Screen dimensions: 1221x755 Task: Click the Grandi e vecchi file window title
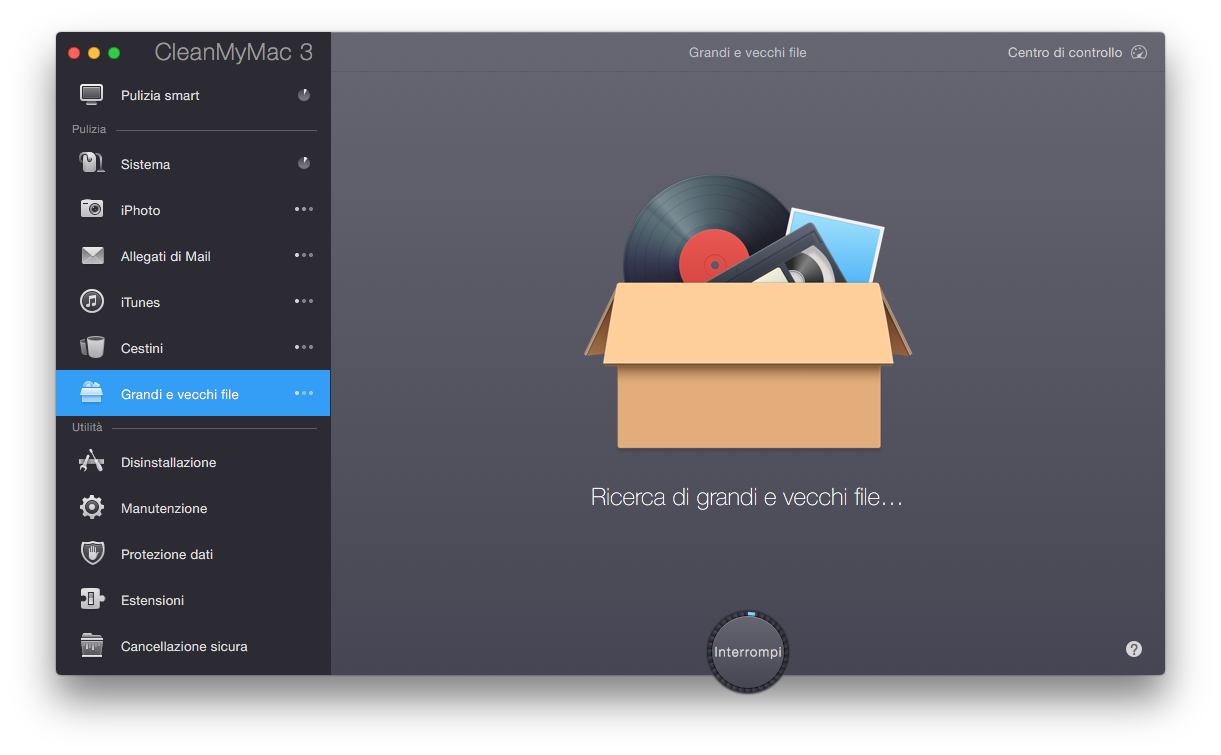(x=748, y=52)
